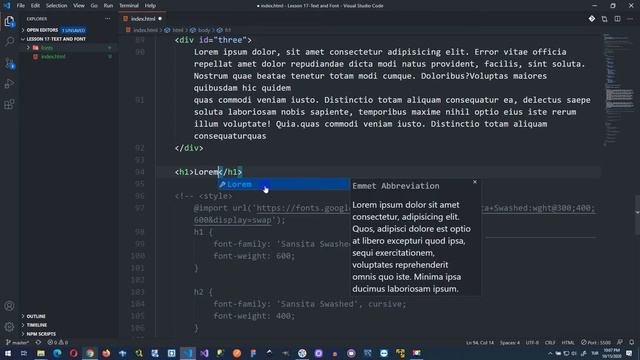Image resolution: width=640 pixels, height=360 pixels.
Task: Click the Synchronize Changes status icon
Action: (x=38, y=342)
